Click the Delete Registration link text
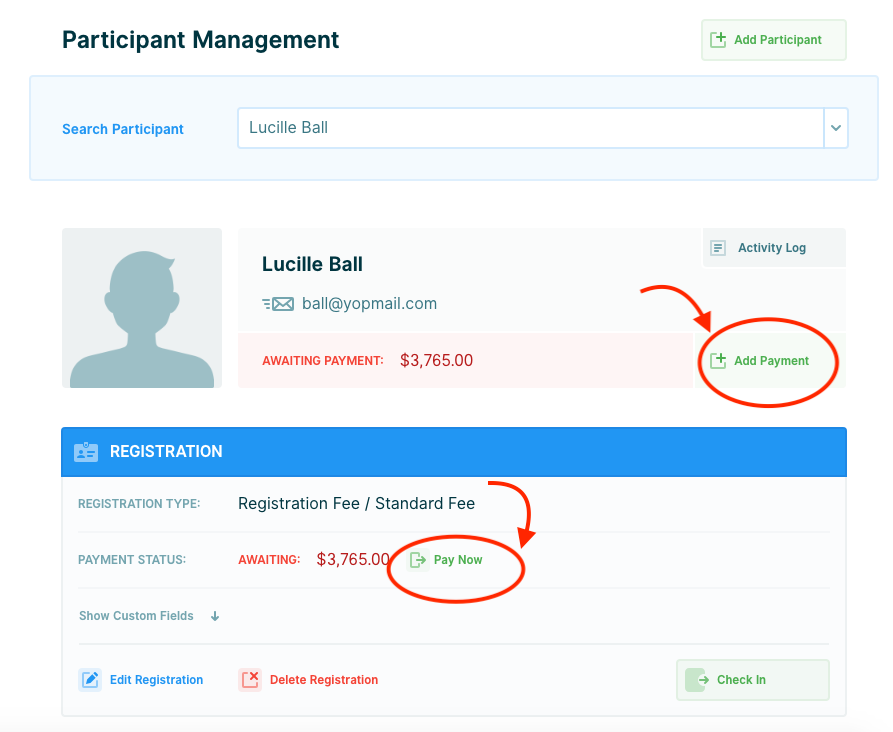 coord(324,680)
